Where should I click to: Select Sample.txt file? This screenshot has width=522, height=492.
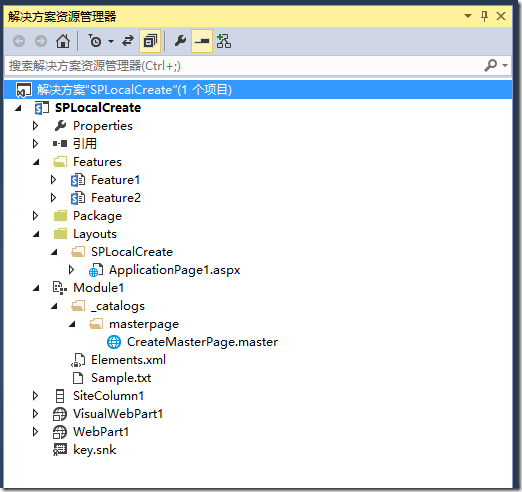(121, 378)
